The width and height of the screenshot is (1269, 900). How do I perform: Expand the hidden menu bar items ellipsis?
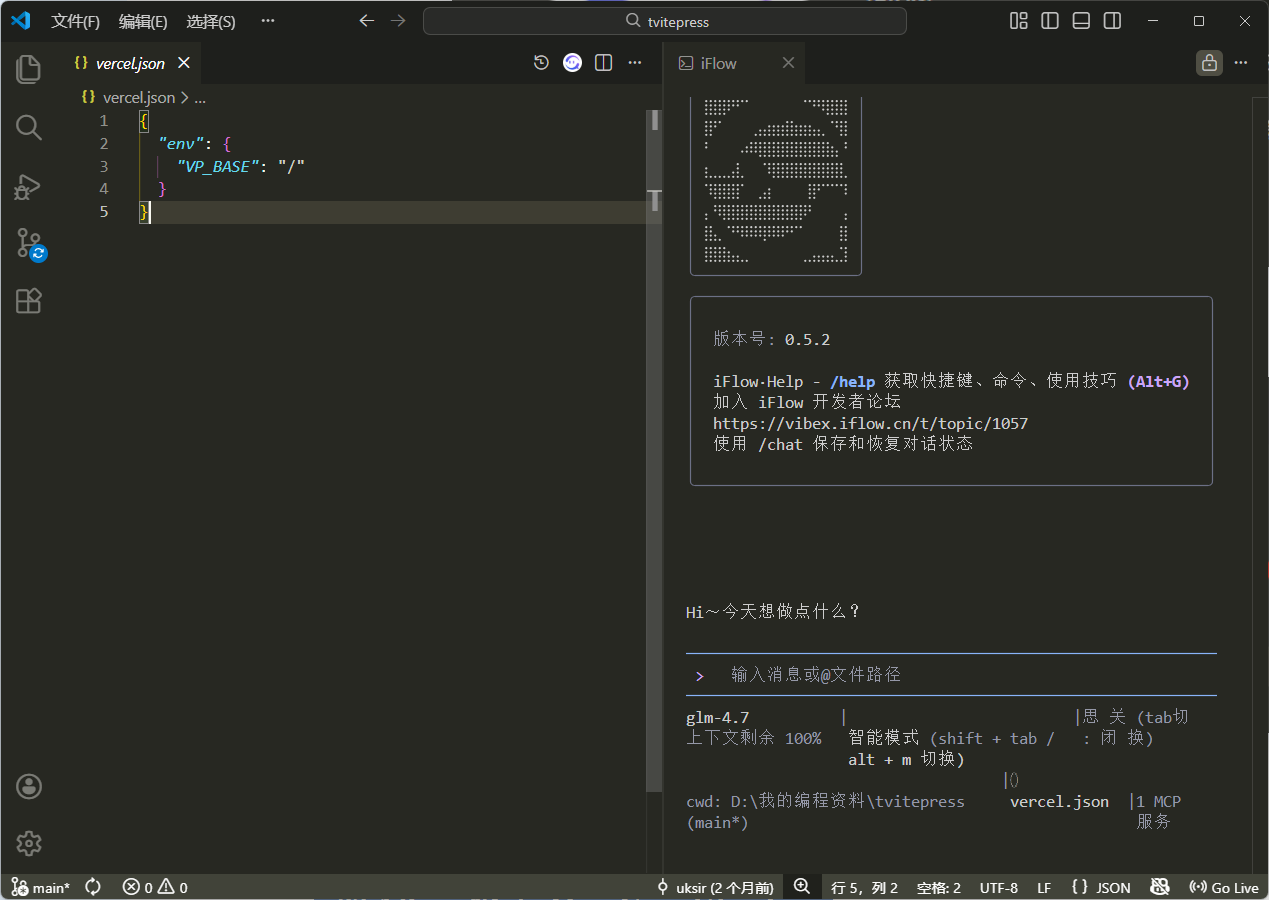click(267, 21)
